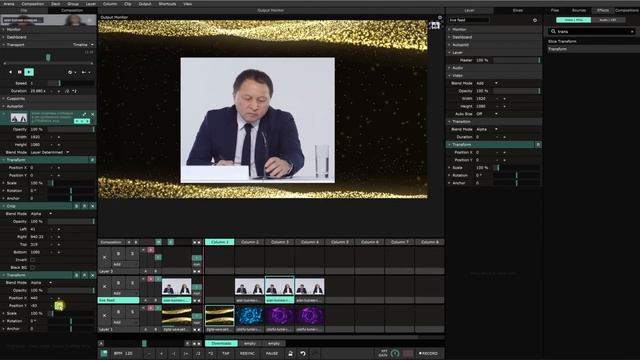Image resolution: width=640 pixels, height=360 pixels.
Task: Click the Crop effect preset P icon
Action: [84, 206]
